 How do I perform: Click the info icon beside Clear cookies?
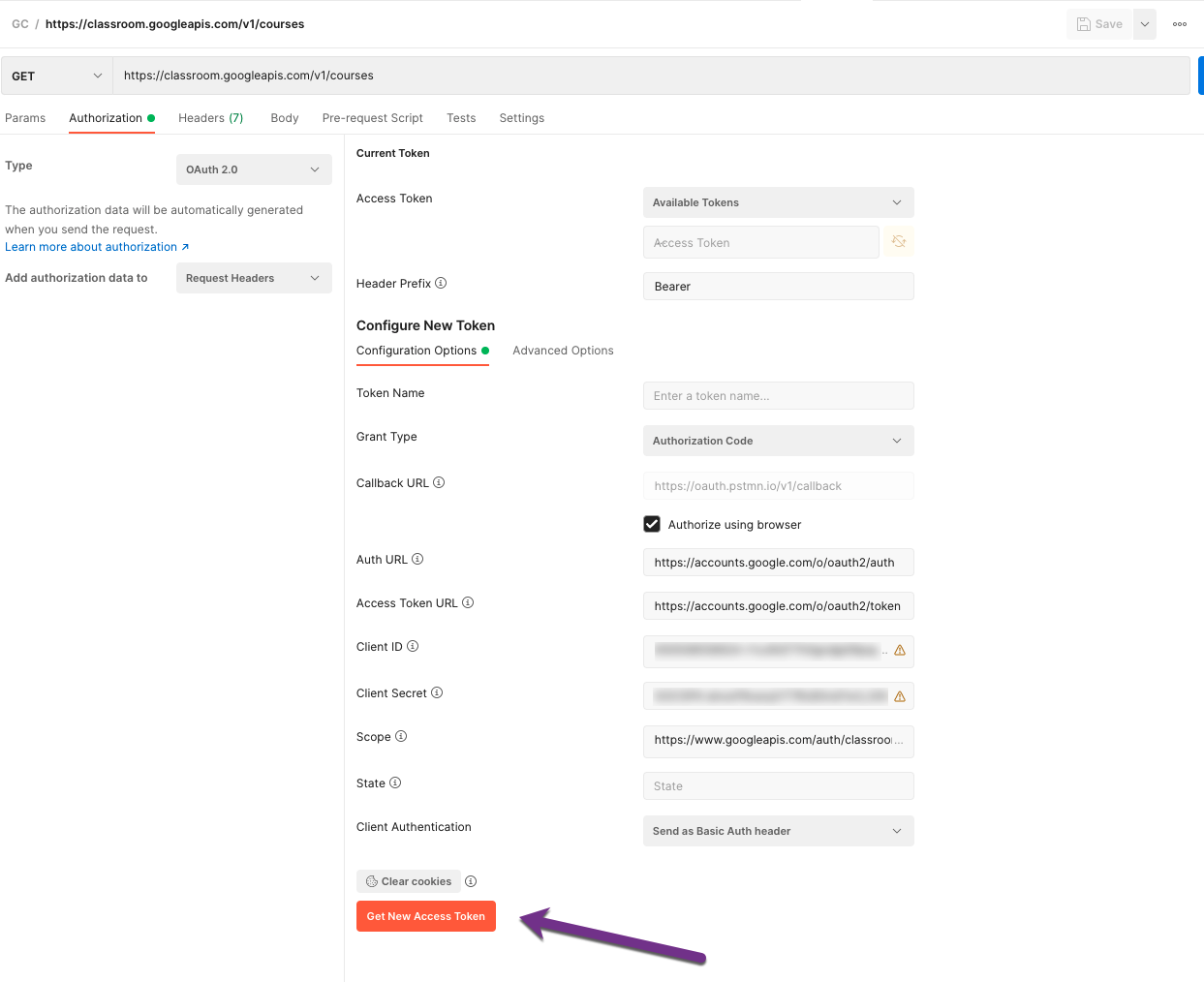pos(471,881)
